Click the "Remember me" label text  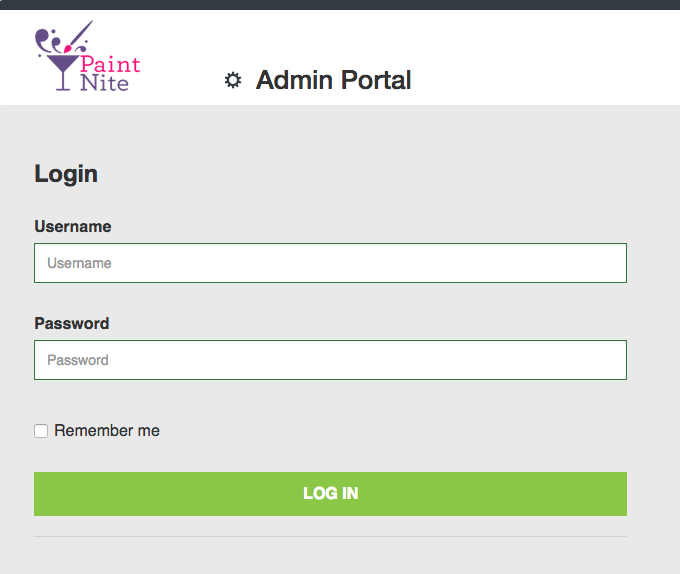click(107, 431)
